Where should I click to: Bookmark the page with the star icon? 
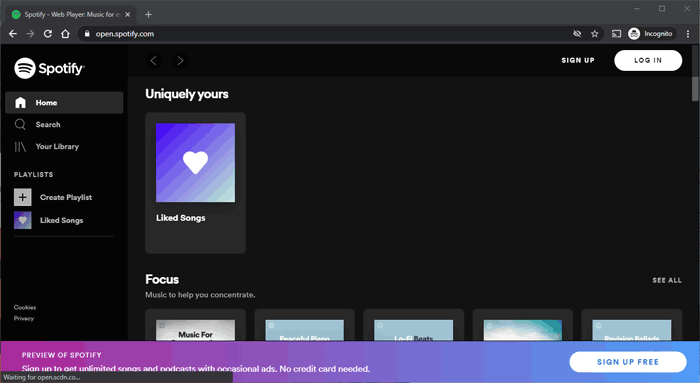tap(595, 34)
